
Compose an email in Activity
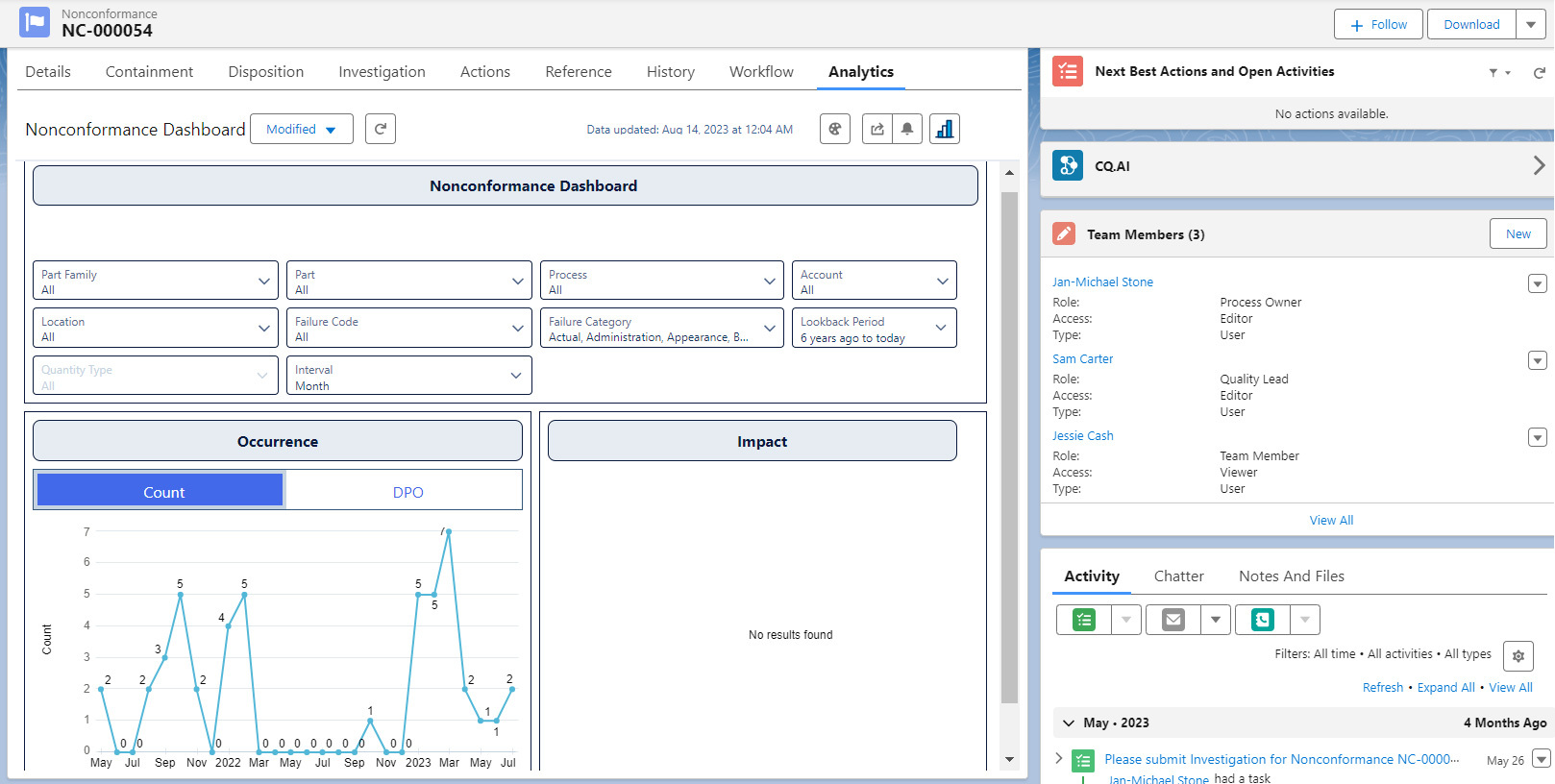coord(1172,620)
